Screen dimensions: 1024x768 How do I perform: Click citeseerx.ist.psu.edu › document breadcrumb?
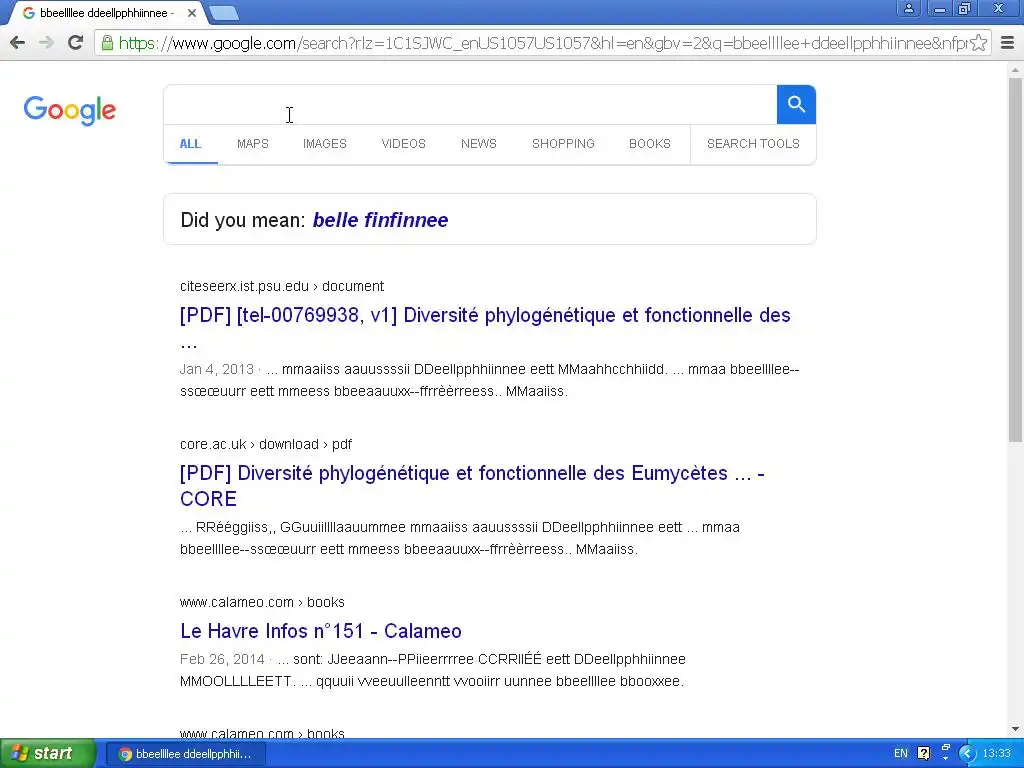[x=282, y=286]
